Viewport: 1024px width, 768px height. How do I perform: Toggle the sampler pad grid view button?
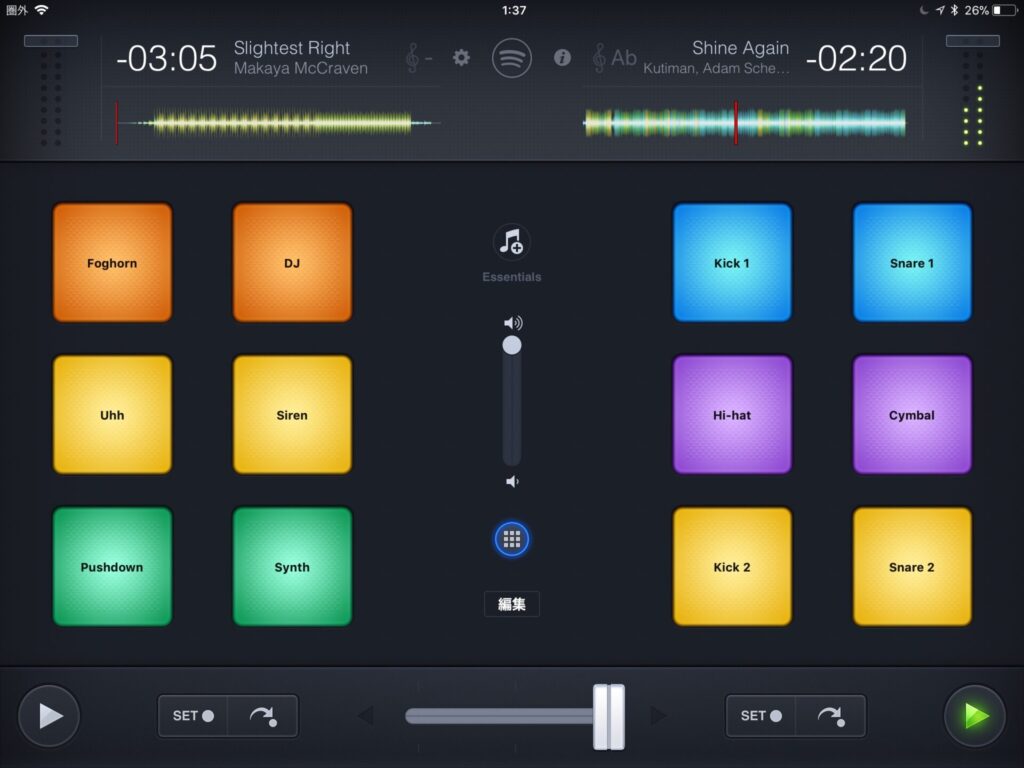click(512, 540)
